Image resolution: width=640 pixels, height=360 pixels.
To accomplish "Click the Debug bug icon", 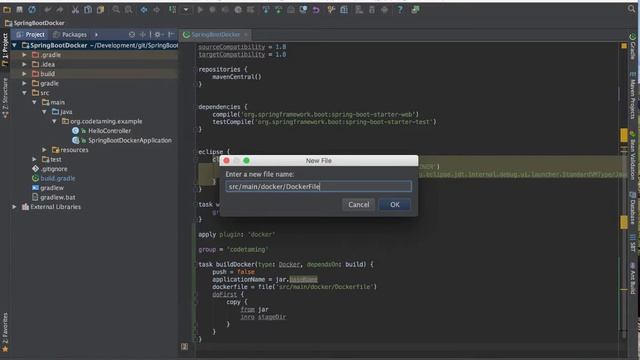I will pos(212,9).
